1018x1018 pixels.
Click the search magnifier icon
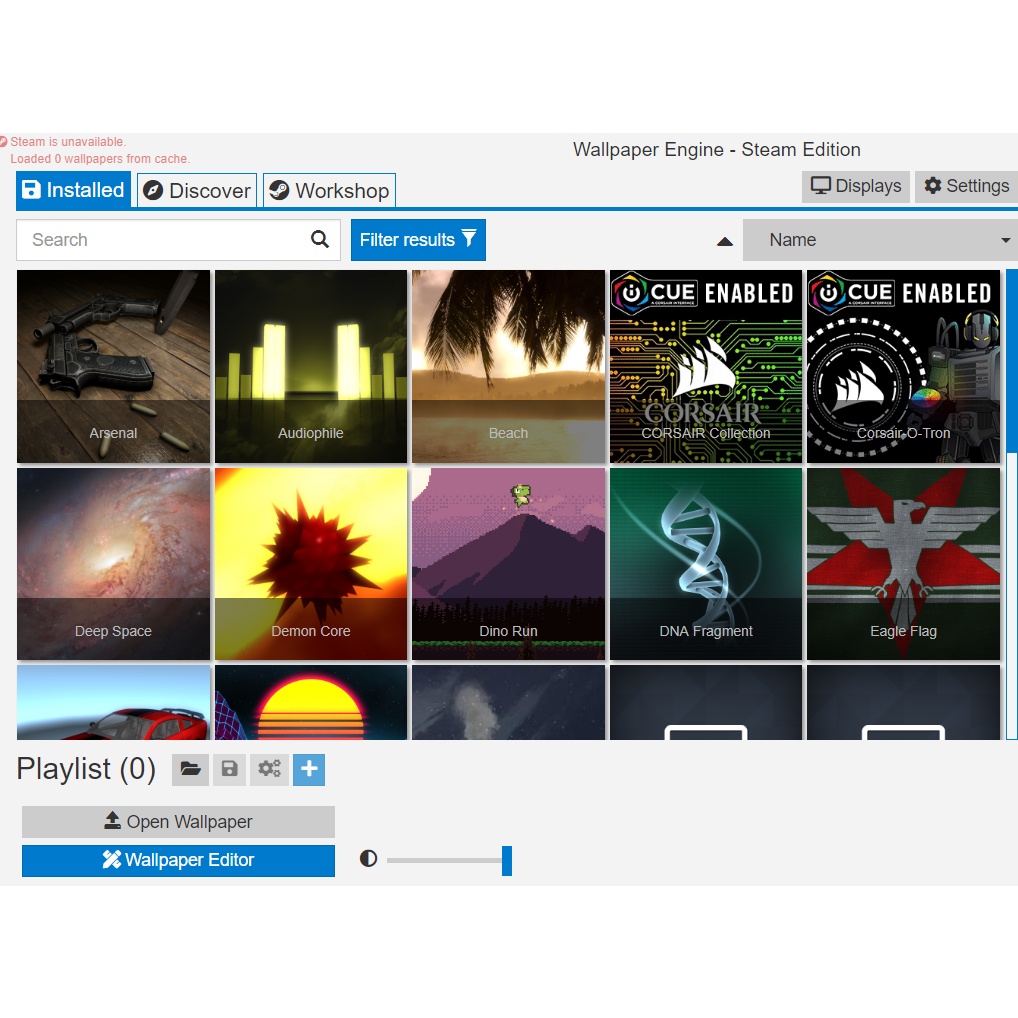[x=319, y=240]
